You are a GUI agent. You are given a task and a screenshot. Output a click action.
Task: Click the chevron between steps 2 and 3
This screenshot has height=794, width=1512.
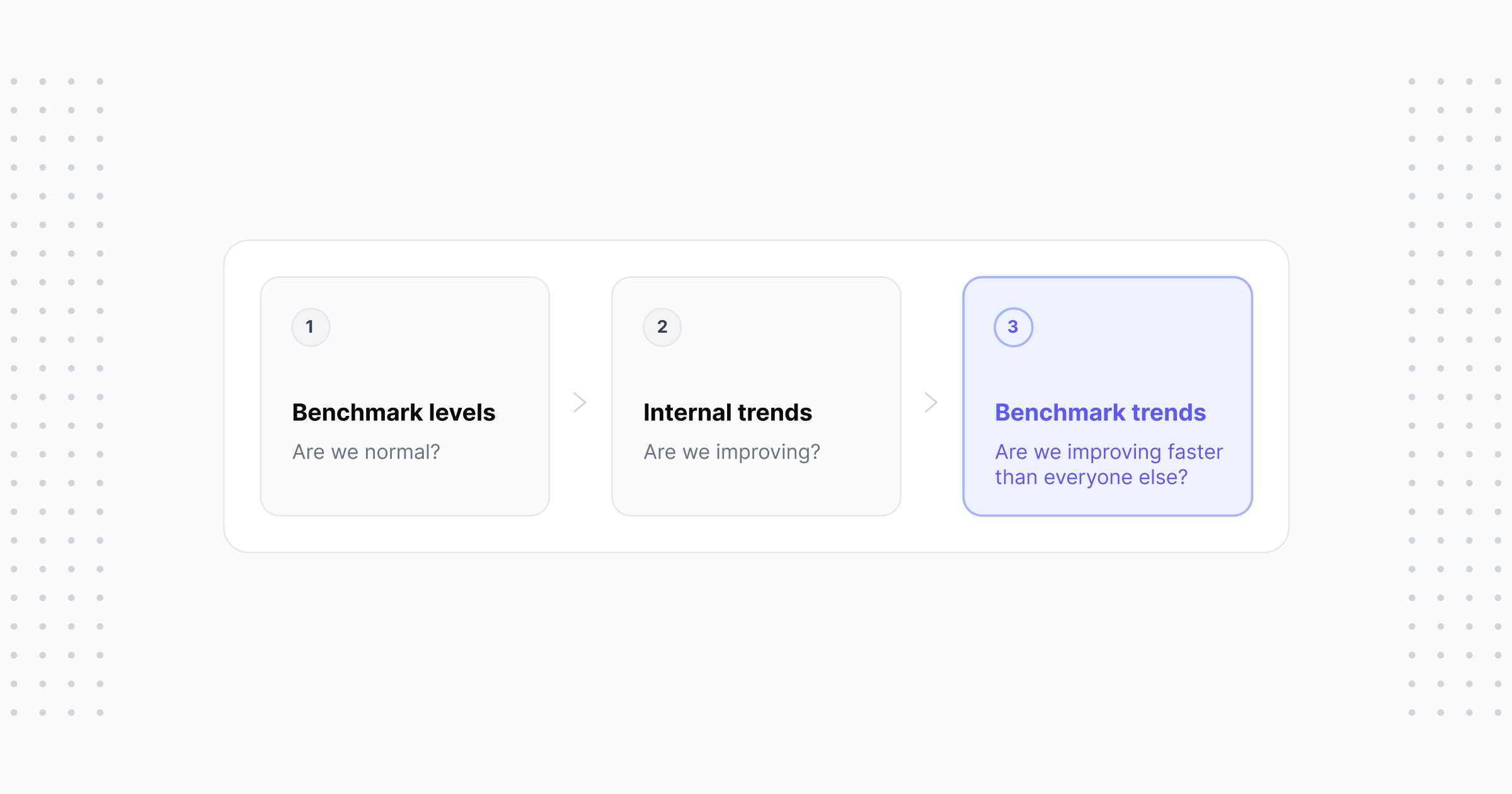[931, 402]
